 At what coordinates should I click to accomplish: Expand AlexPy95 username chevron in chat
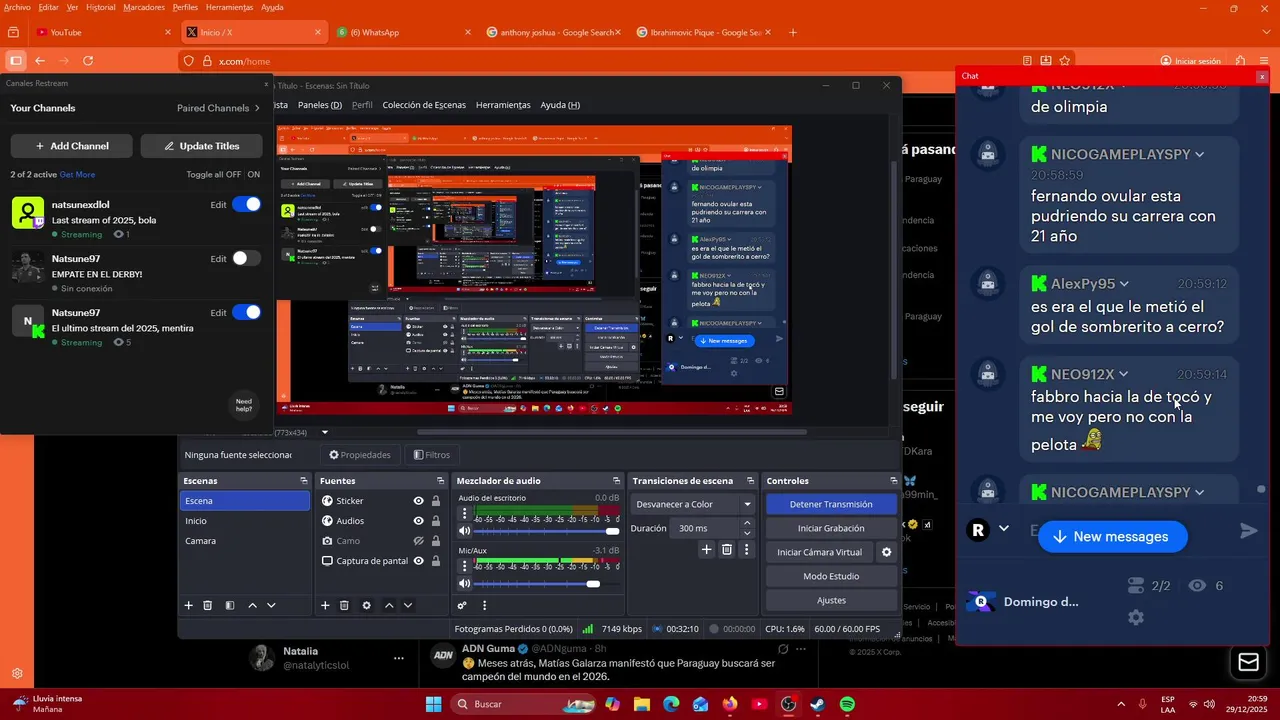click(1124, 284)
